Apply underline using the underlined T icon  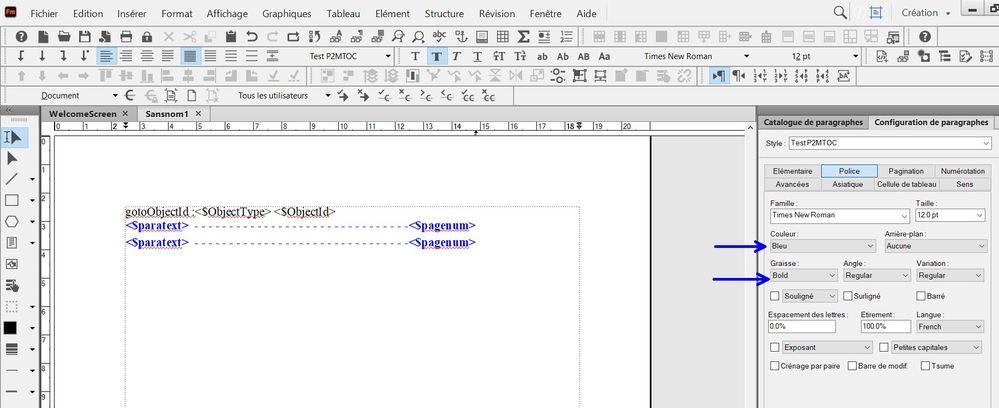[477, 56]
